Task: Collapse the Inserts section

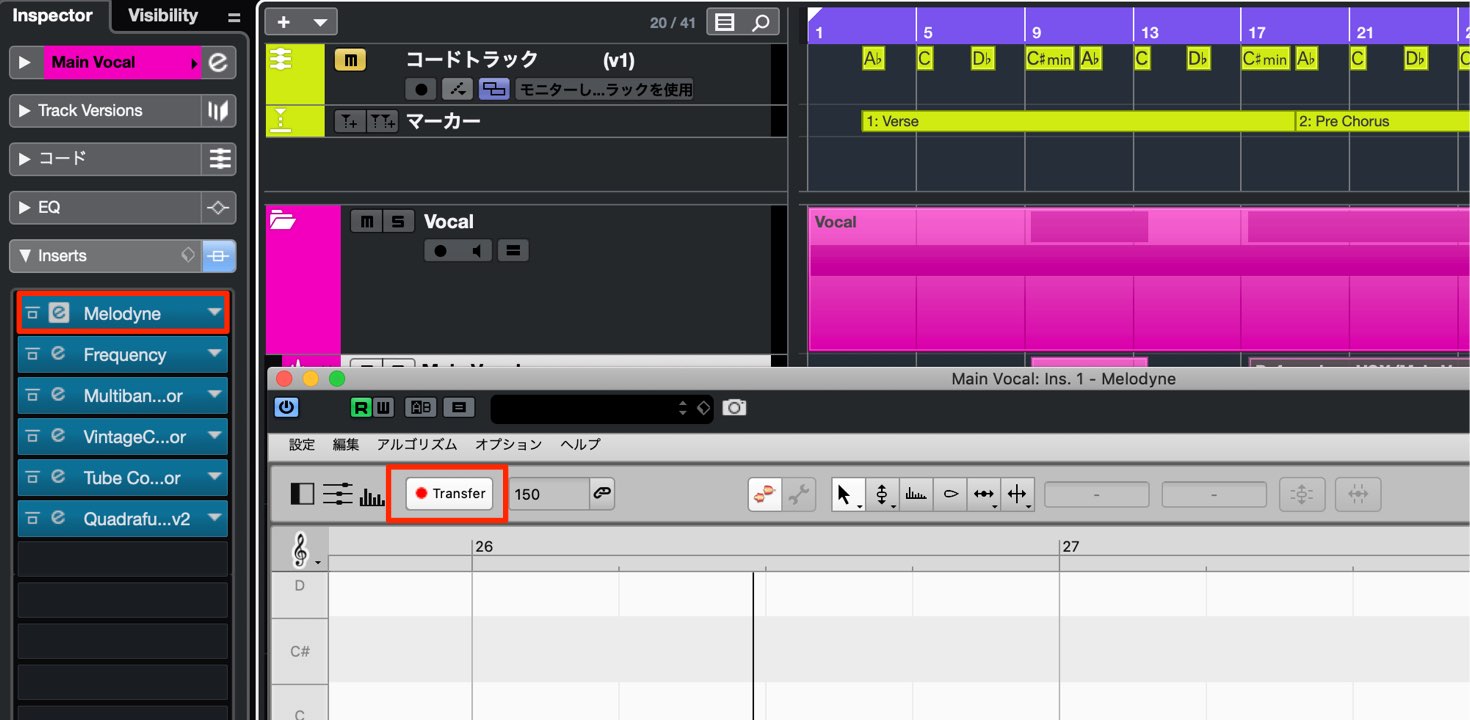Action: click(x=25, y=256)
